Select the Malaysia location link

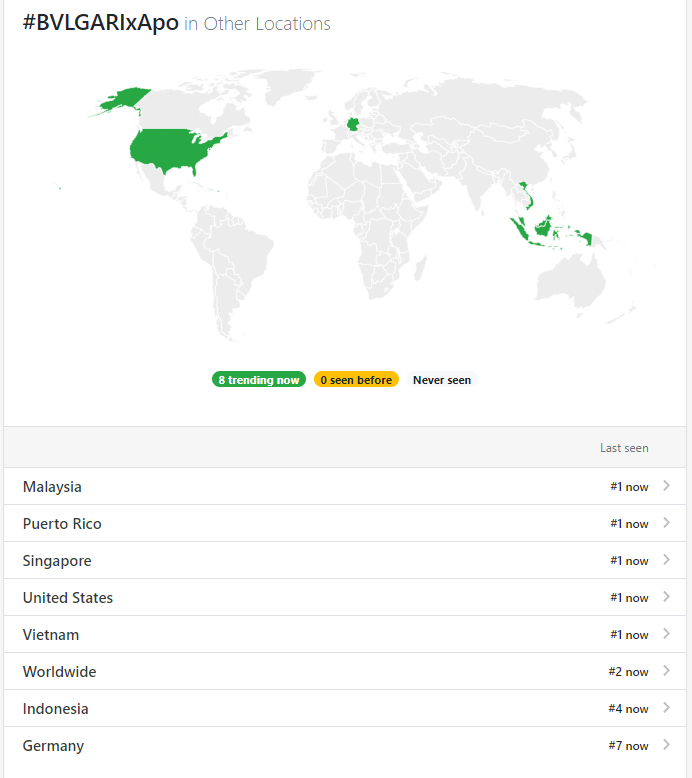click(52, 487)
